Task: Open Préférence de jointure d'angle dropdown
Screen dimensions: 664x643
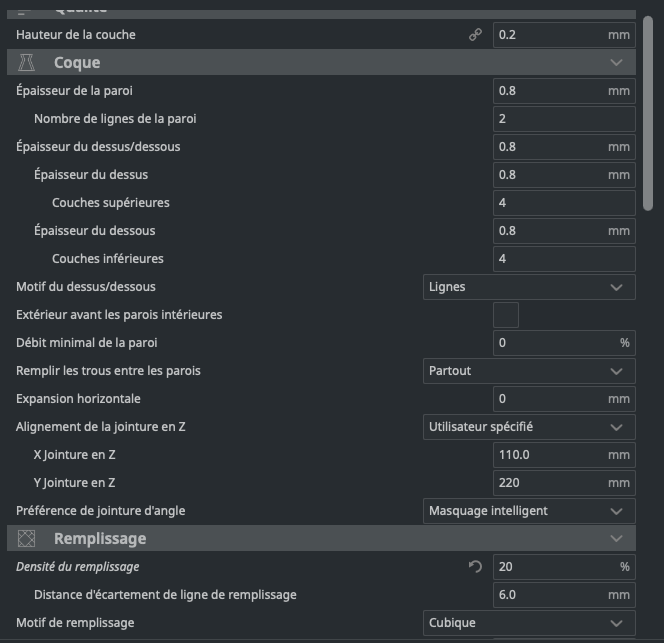Action: pyautogui.click(x=529, y=511)
